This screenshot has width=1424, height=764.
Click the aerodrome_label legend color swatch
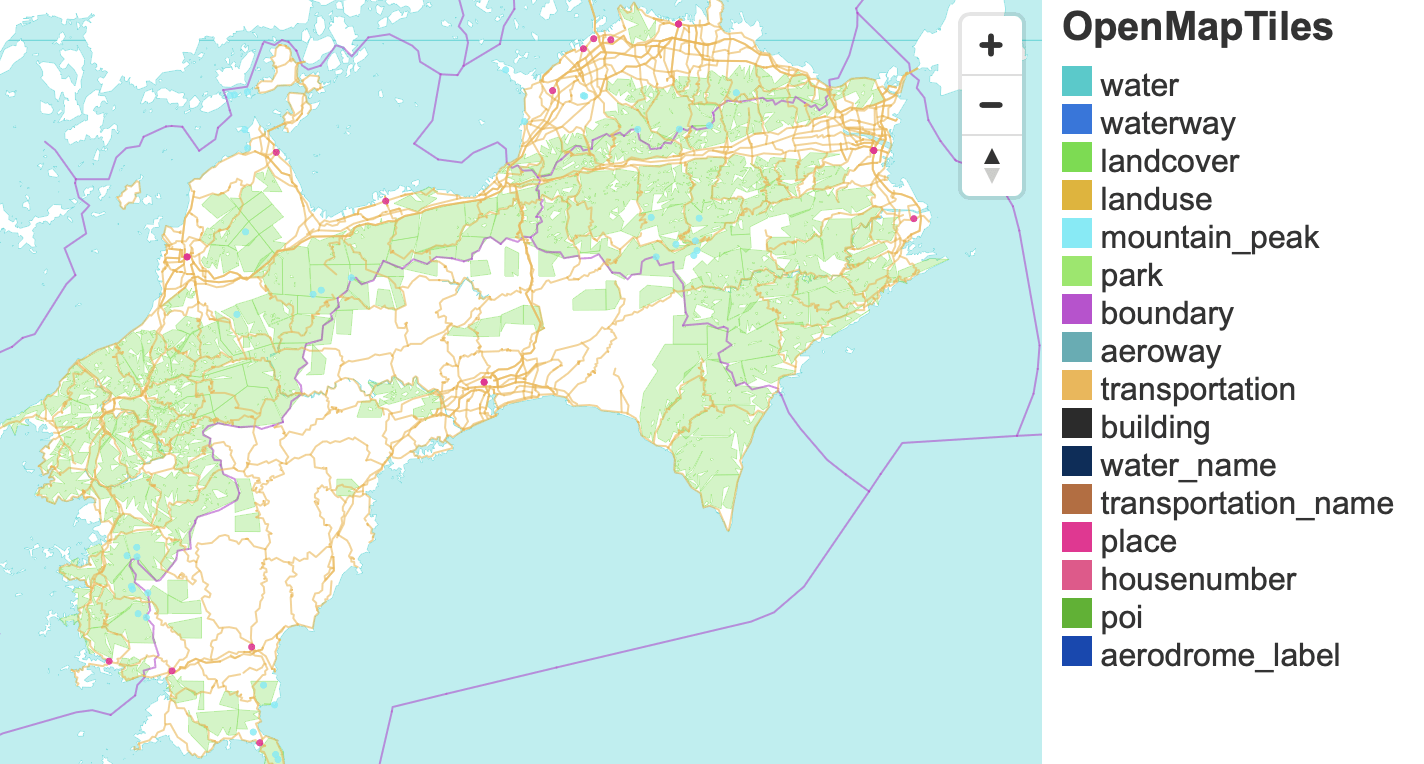click(1077, 652)
